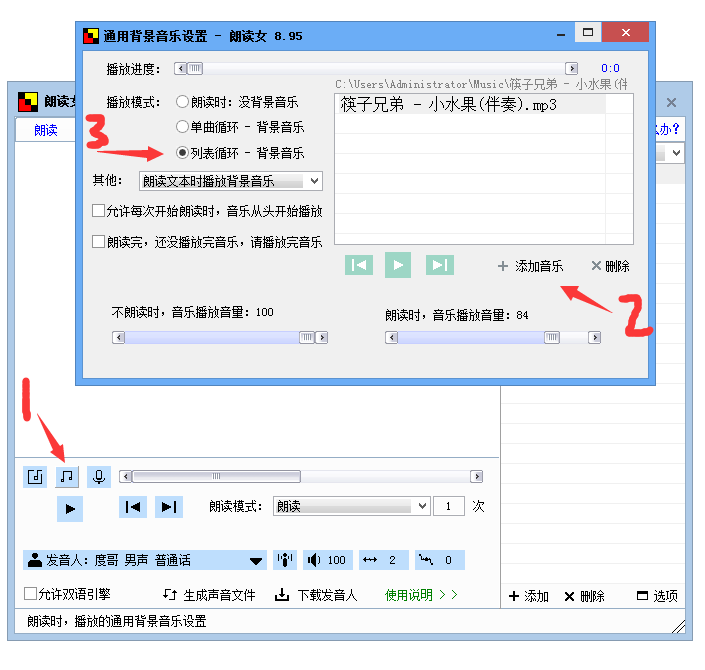Click left arrow of main reading progress scrollbar
The image size is (705, 670).
click(126, 476)
